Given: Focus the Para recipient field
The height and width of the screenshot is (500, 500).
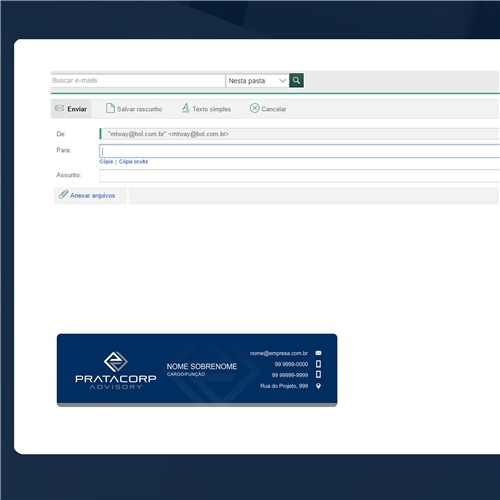Looking at the screenshot, I should [299, 151].
